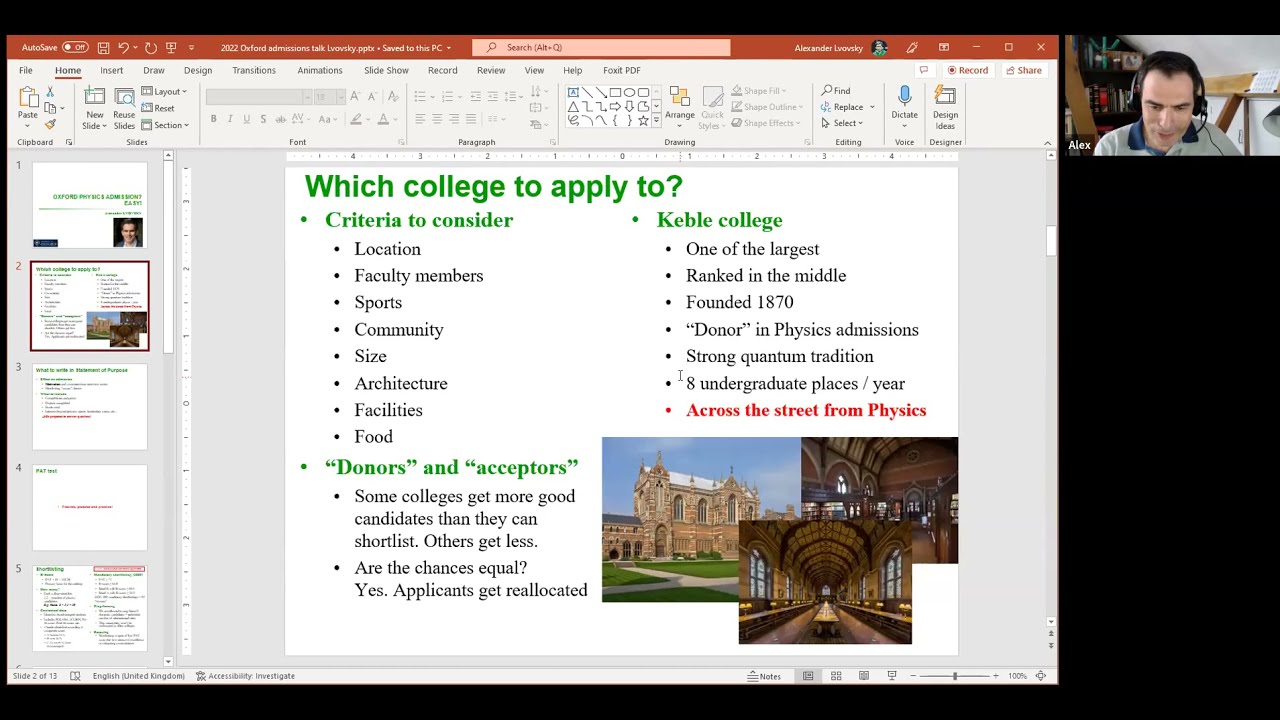Toggle Strikethrough formatting
The width and height of the screenshot is (1280, 720).
pyautogui.click(x=280, y=119)
